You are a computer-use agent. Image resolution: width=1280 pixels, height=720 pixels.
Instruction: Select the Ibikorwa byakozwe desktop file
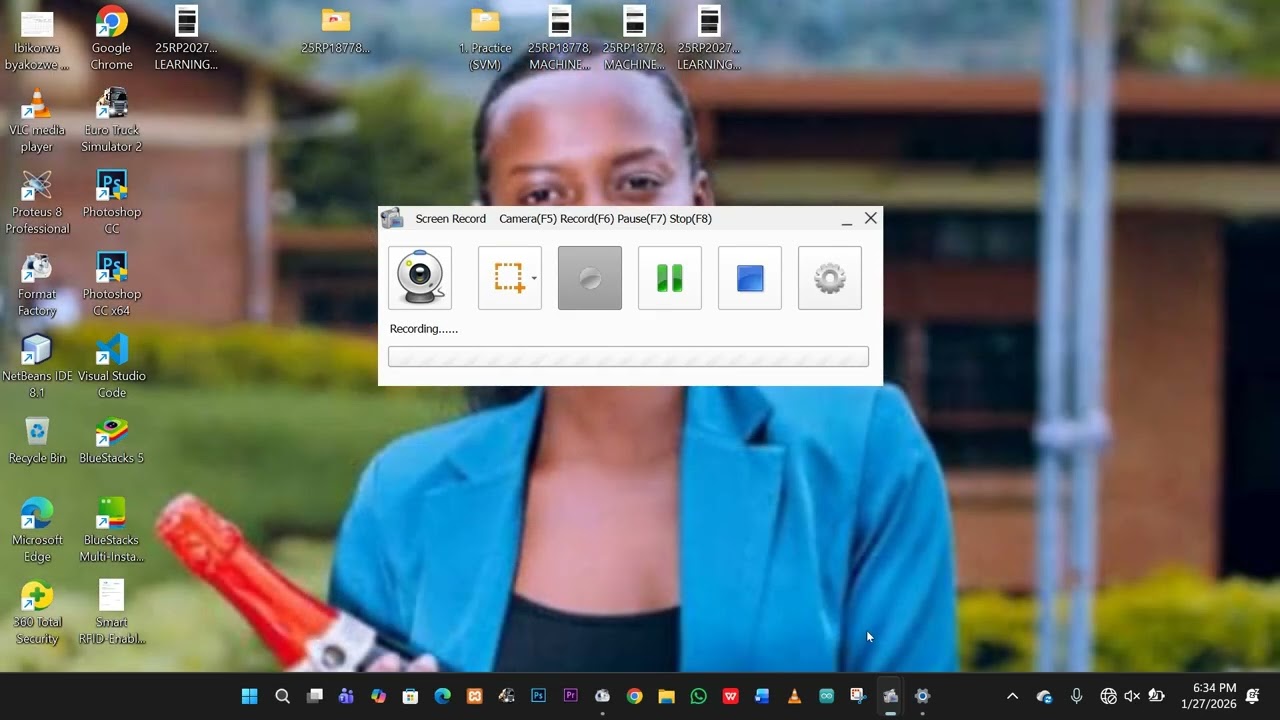tap(37, 40)
